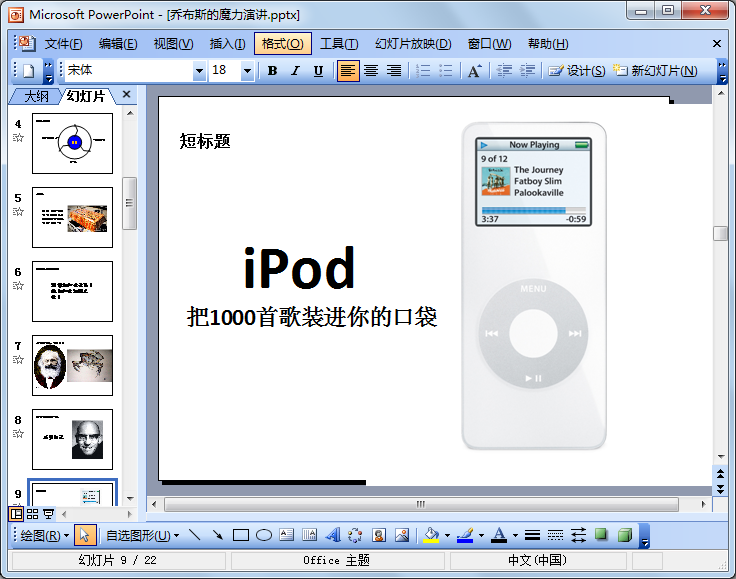Open the font name dropdown showing 宋体

click(199, 71)
